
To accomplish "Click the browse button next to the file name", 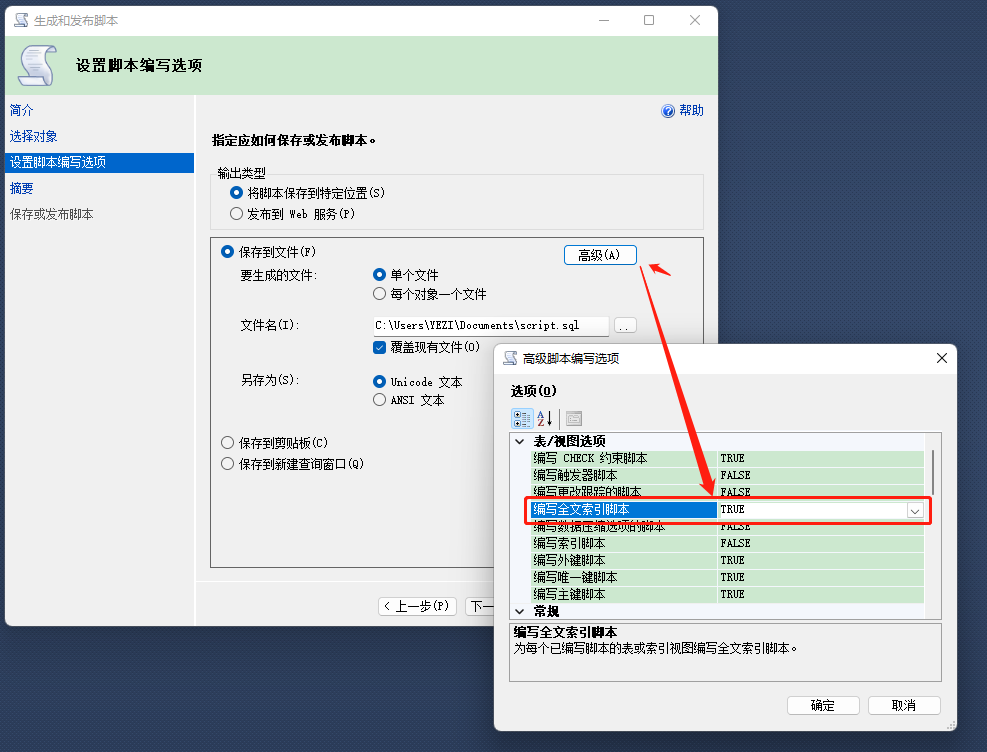I will coord(625,326).
